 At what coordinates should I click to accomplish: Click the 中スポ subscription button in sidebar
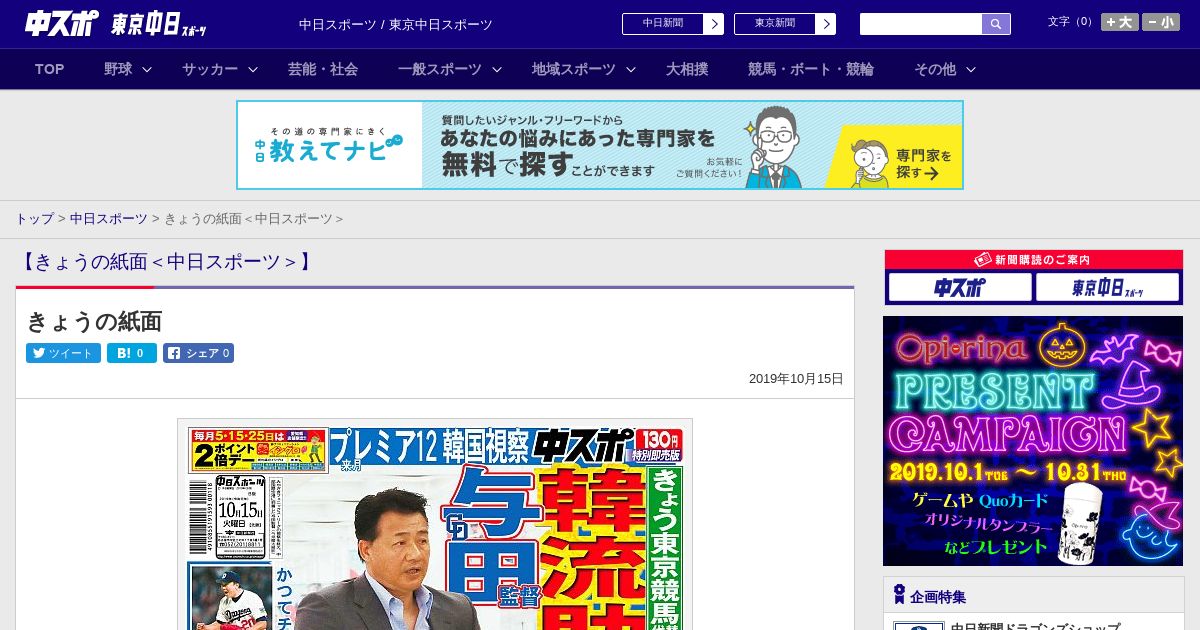point(960,288)
